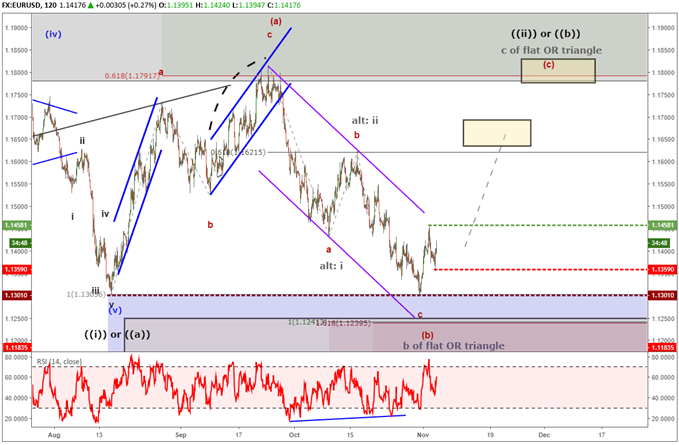
Task: Click the dark red 1.13010 tag on right axis
Action: [663, 296]
